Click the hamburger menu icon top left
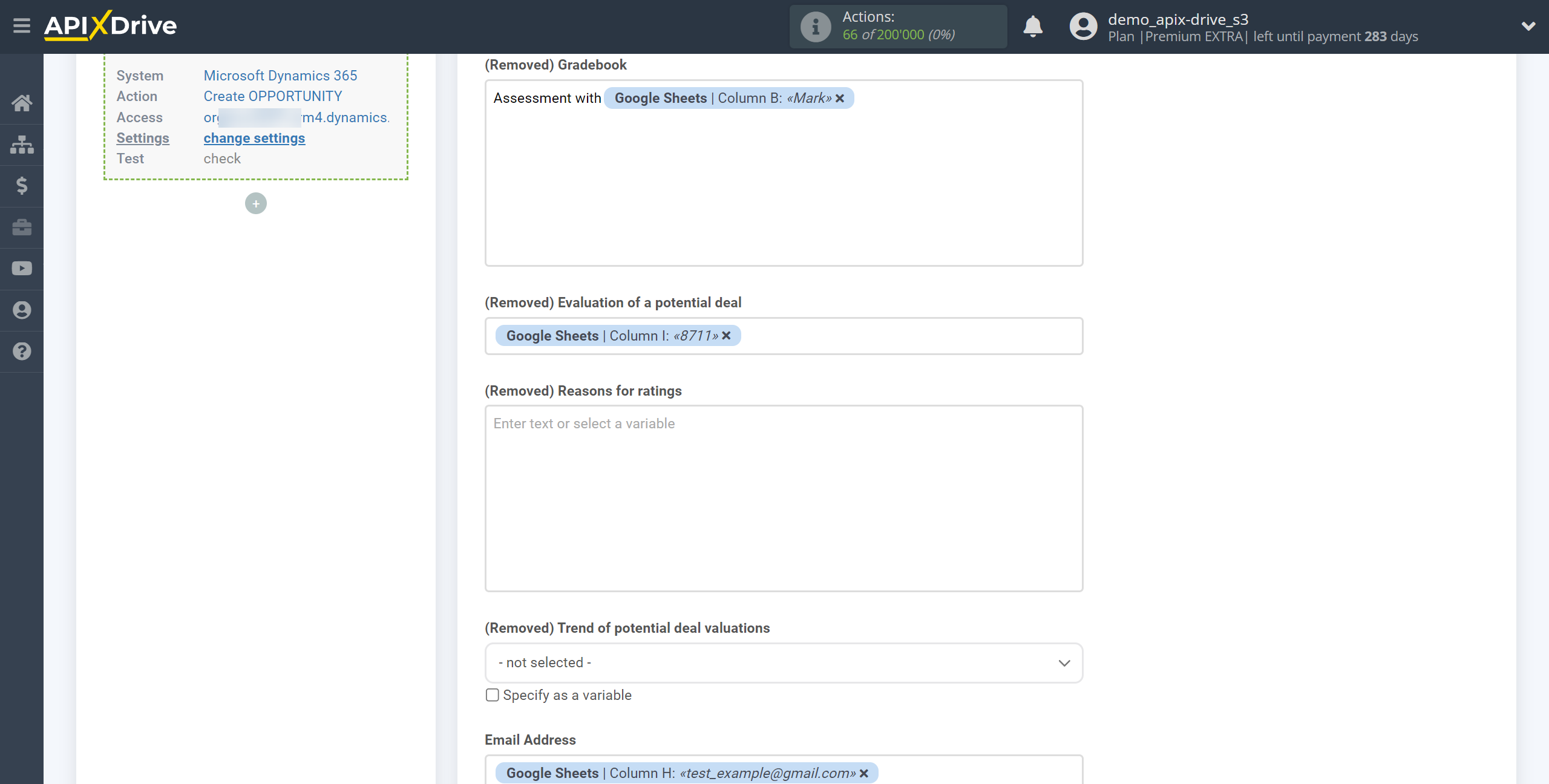 pos(20,25)
